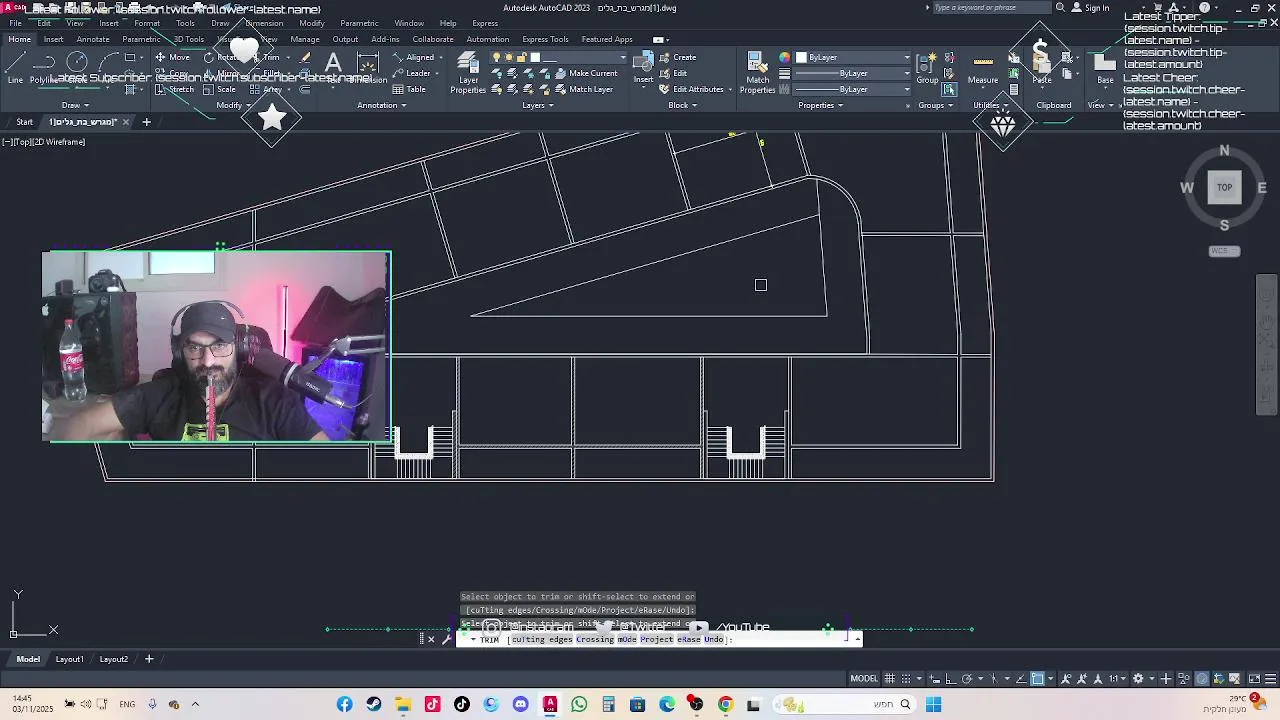Select the Line tool
Image resolution: width=1280 pixels, height=720 pixels.
15,68
